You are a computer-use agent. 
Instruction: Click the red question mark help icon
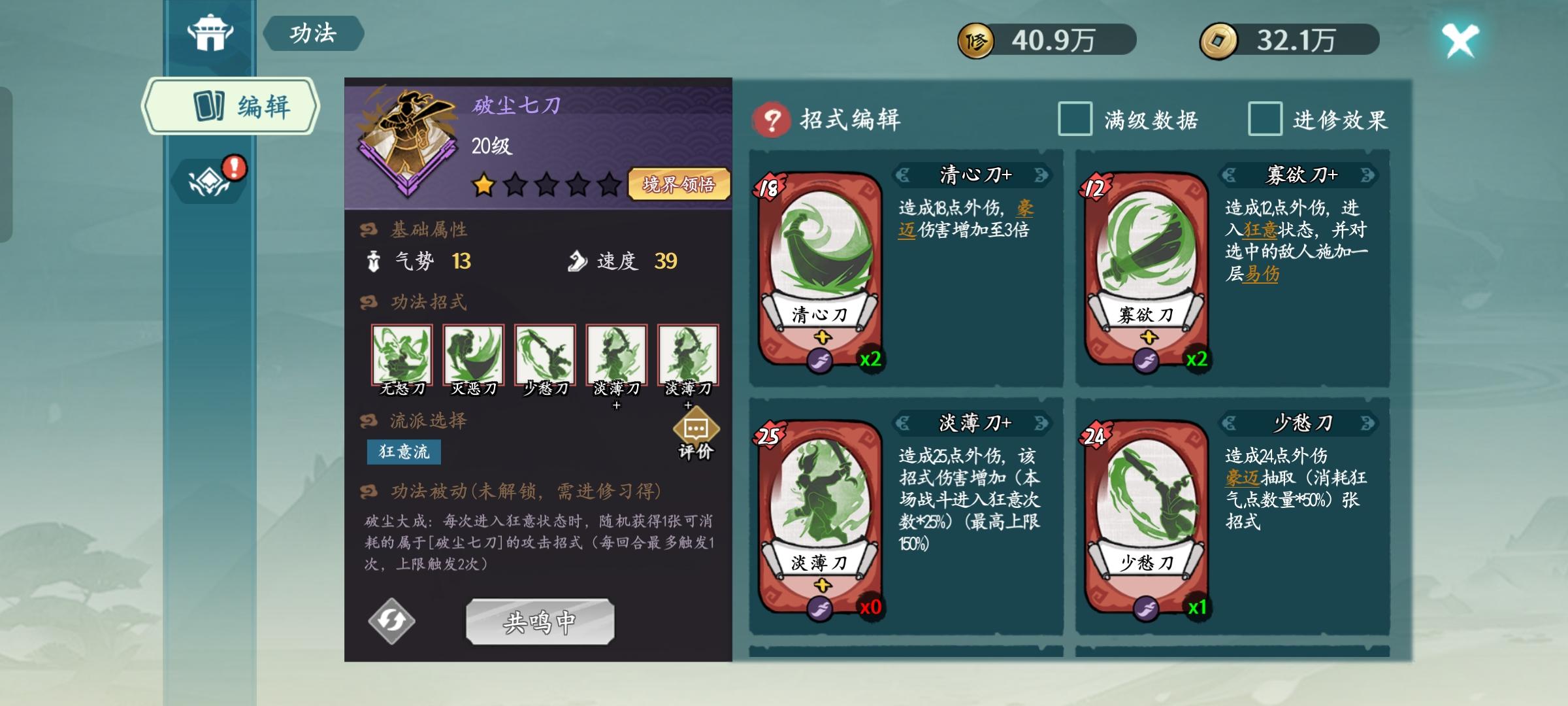772,120
